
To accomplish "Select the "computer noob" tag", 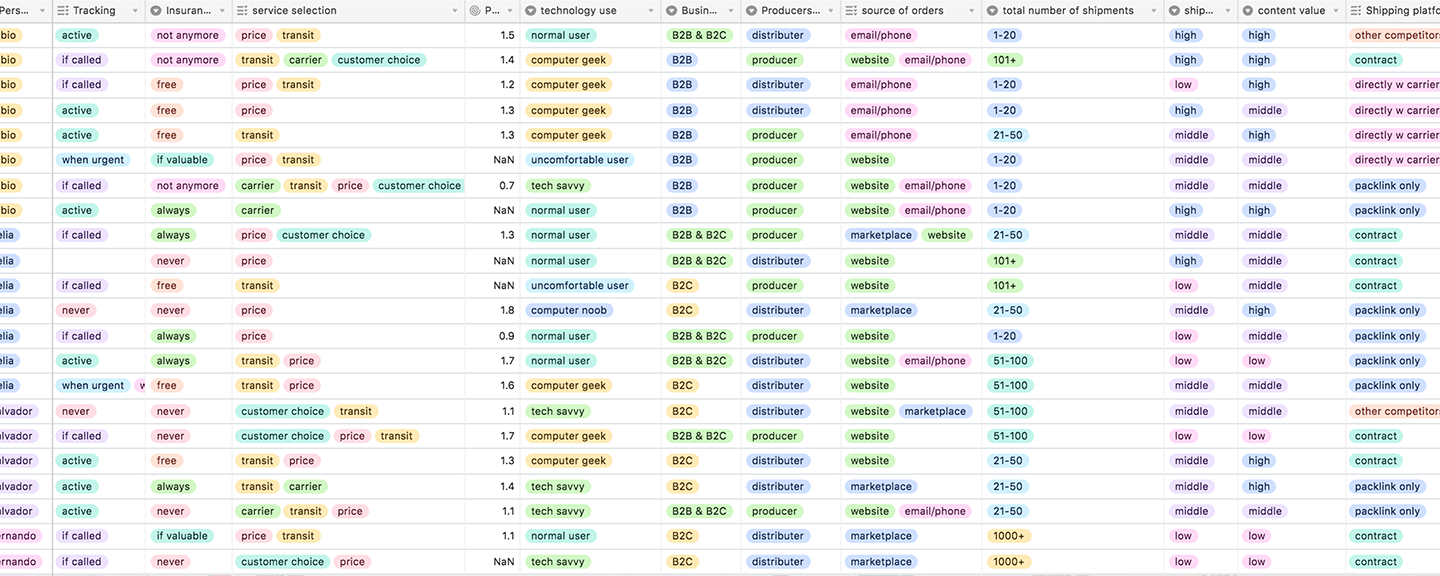I will pos(570,311).
